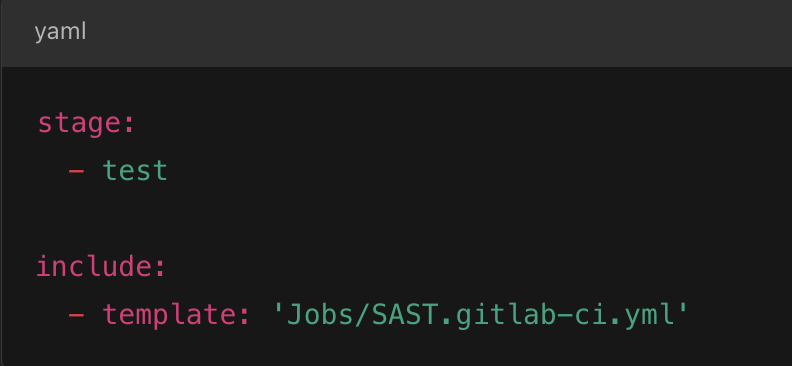This screenshot has width=792, height=366.
Task: Click the blank line above include
Action: point(396,218)
